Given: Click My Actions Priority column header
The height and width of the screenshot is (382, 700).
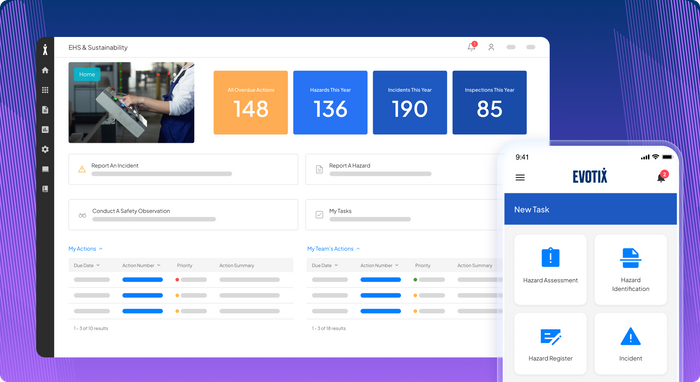Looking at the screenshot, I should pyautogui.click(x=184, y=265).
